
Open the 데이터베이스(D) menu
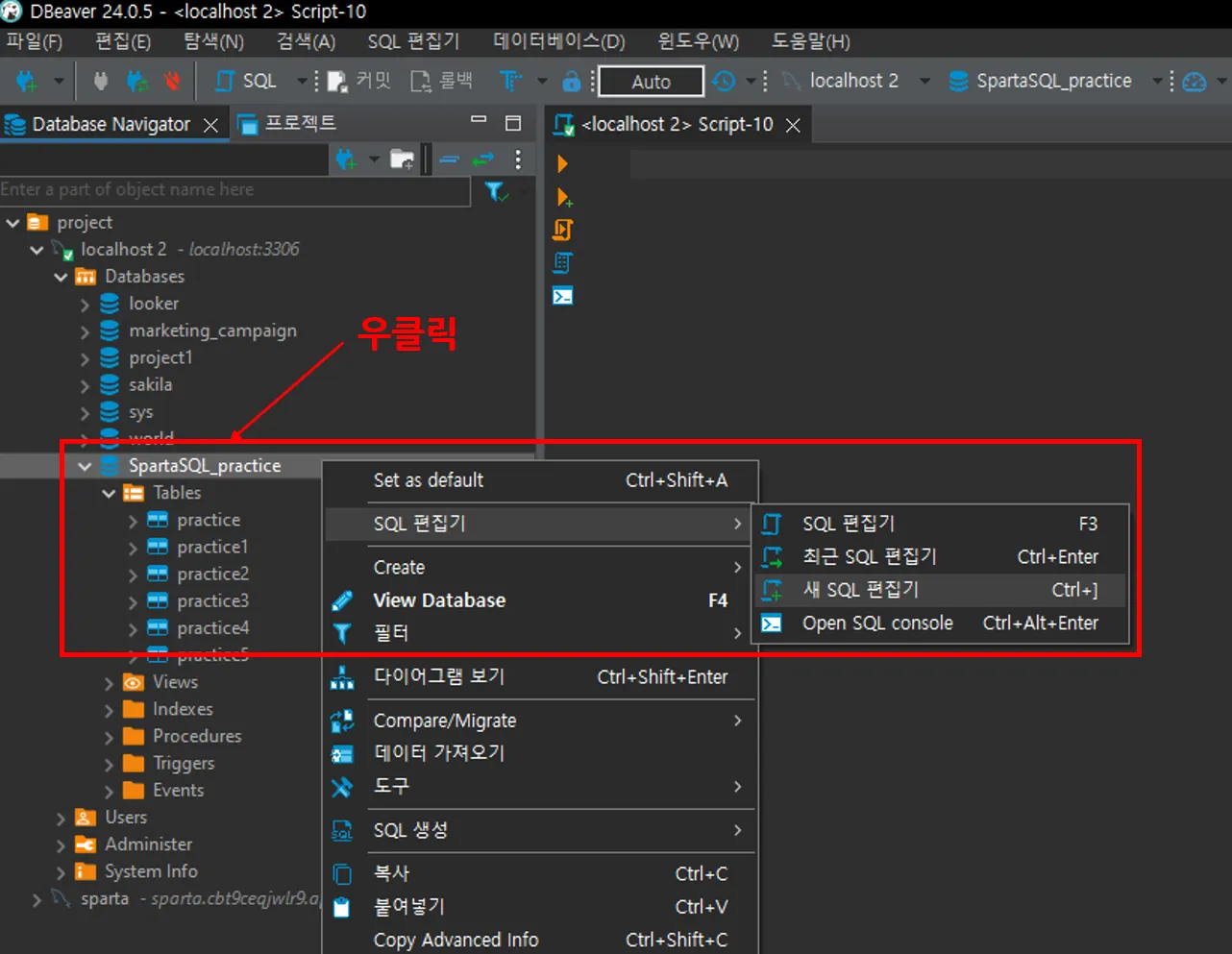point(558,42)
